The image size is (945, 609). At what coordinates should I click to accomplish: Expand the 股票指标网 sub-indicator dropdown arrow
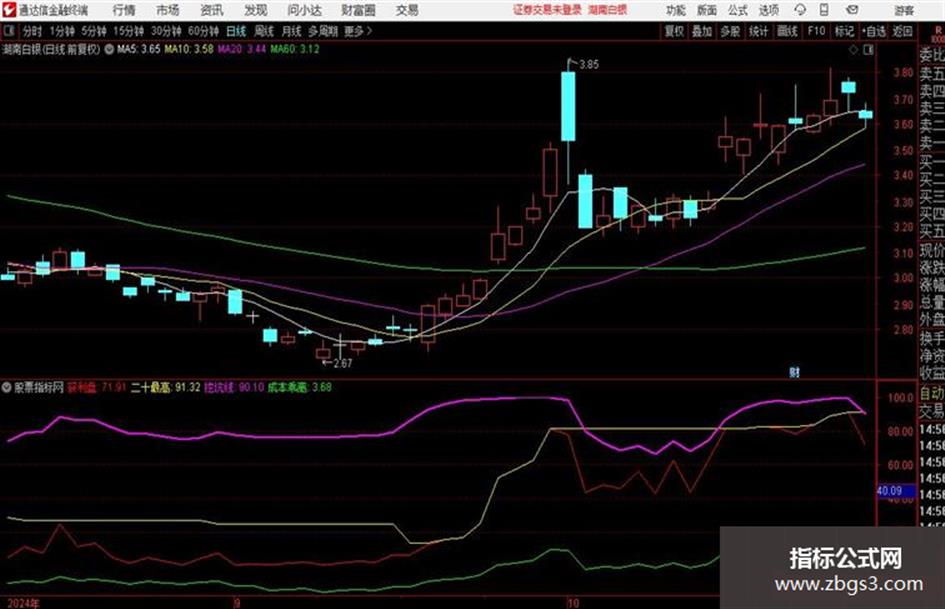pyautogui.click(x=7, y=387)
